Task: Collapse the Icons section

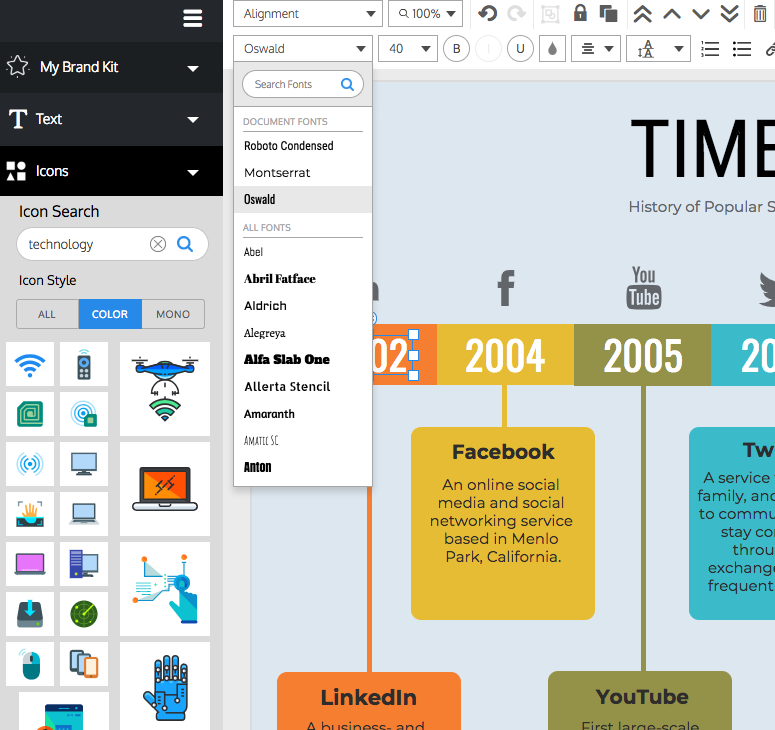Action: tap(111, 172)
